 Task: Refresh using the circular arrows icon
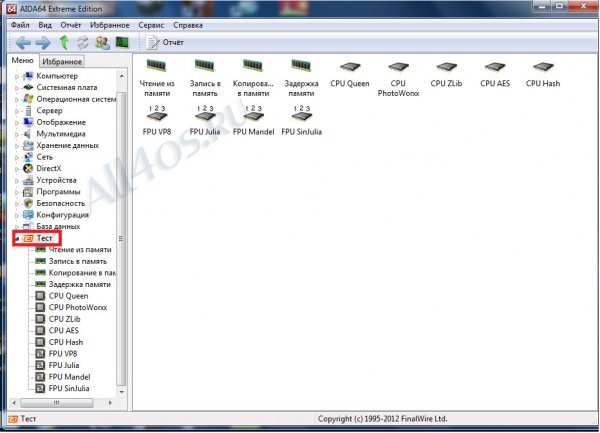83,42
